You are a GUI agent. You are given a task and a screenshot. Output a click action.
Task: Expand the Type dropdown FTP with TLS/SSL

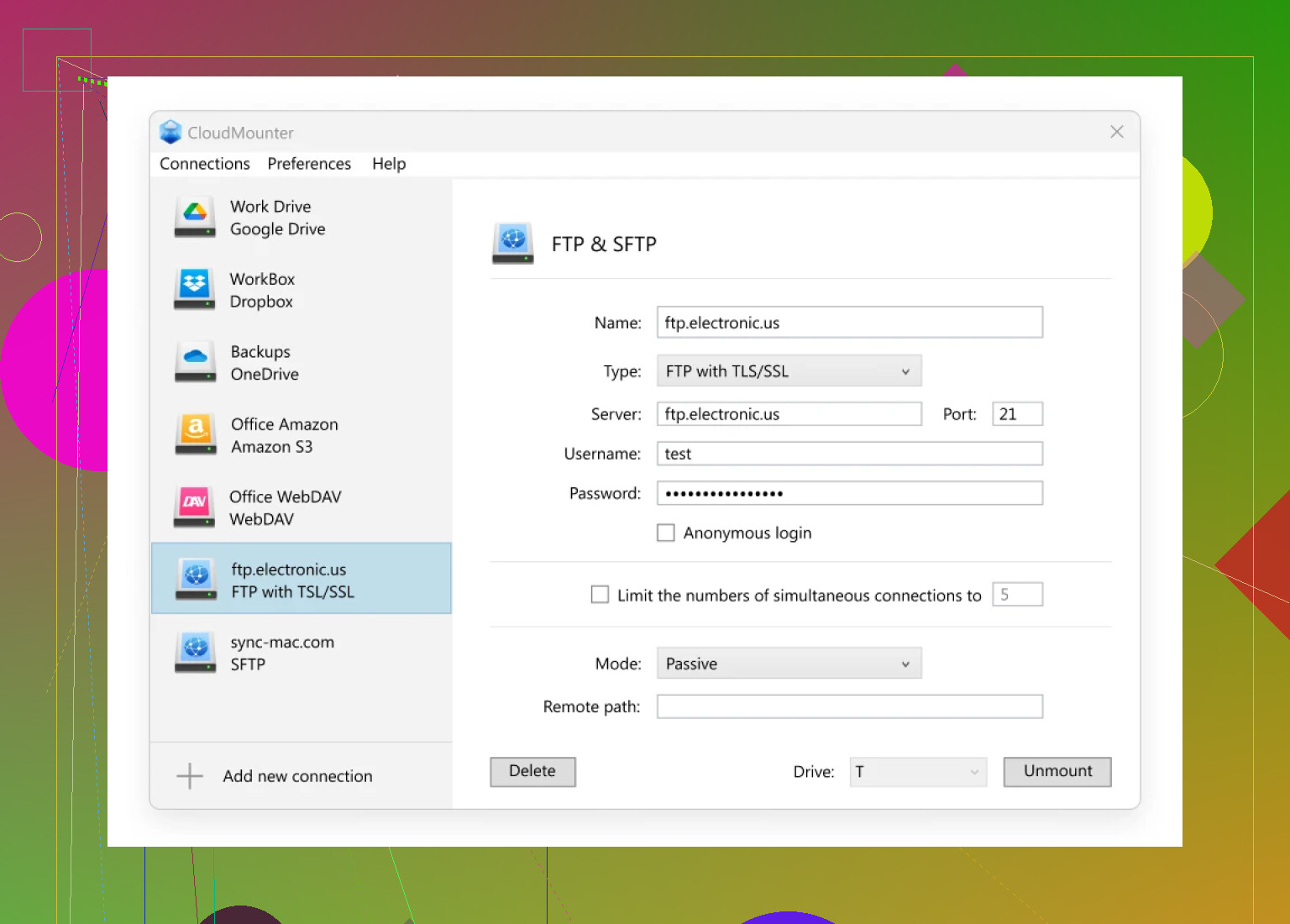(789, 371)
